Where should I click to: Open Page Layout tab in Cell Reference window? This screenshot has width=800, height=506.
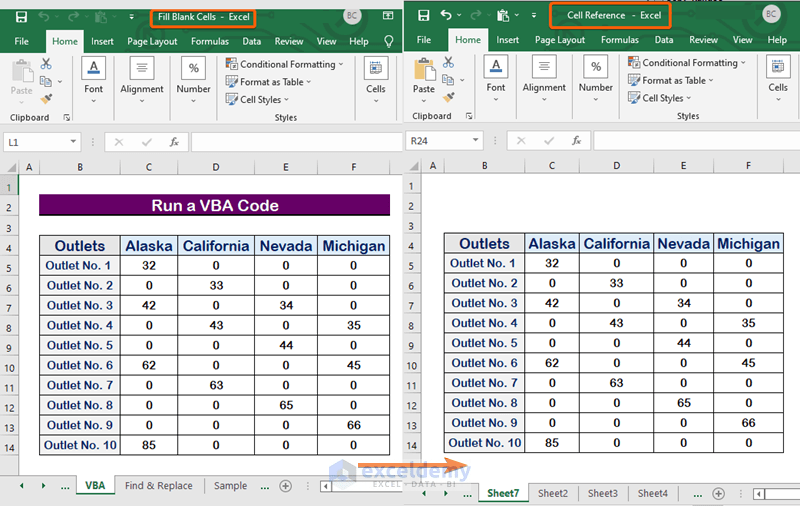560,40
